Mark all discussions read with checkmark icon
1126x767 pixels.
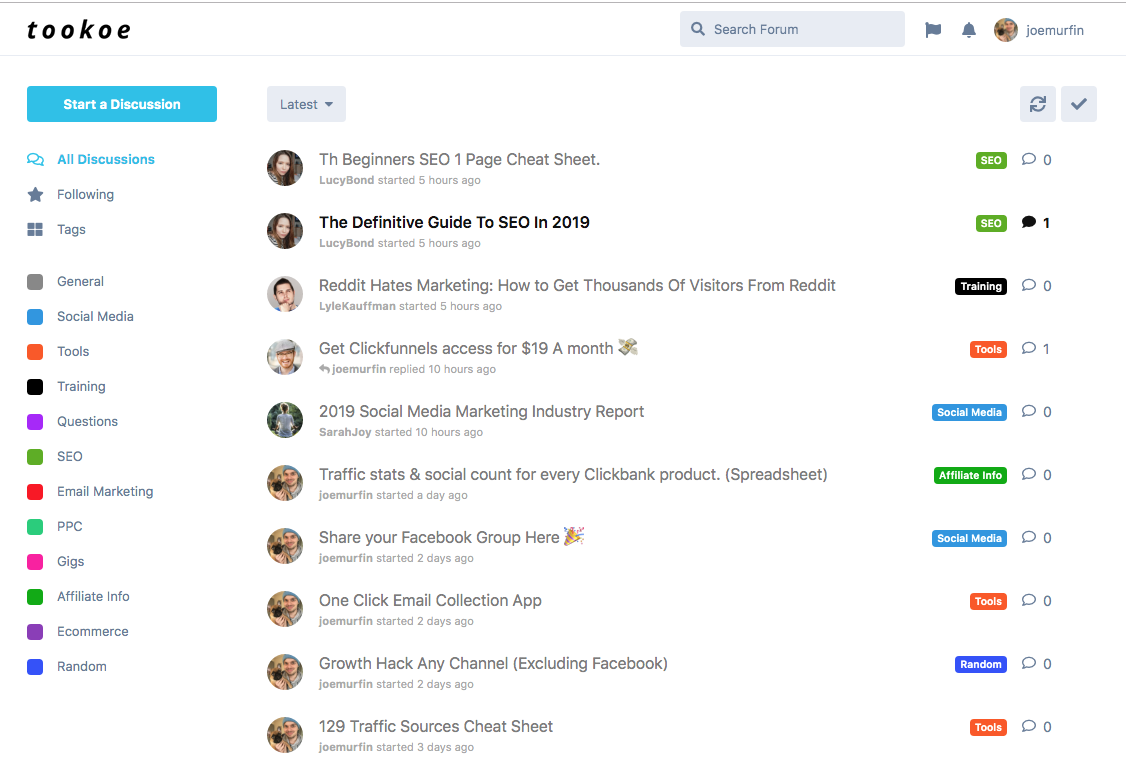click(1078, 103)
